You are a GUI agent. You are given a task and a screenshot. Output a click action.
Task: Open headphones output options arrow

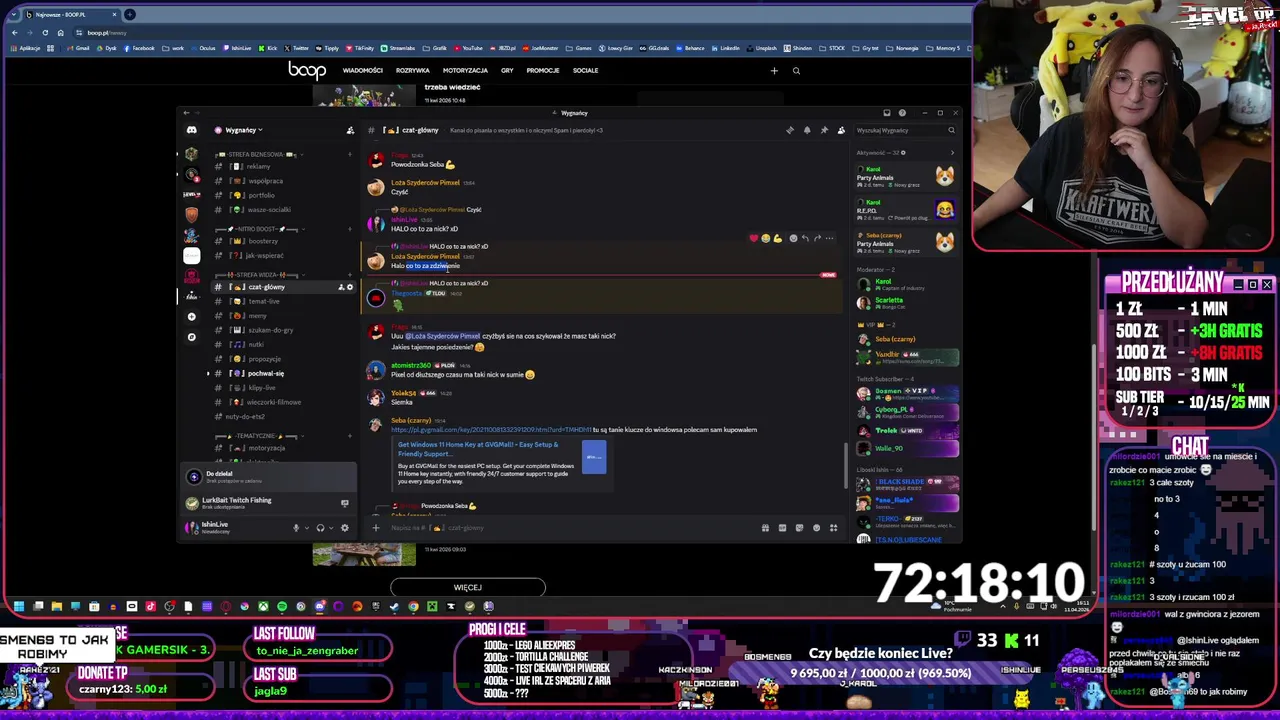click(331, 528)
